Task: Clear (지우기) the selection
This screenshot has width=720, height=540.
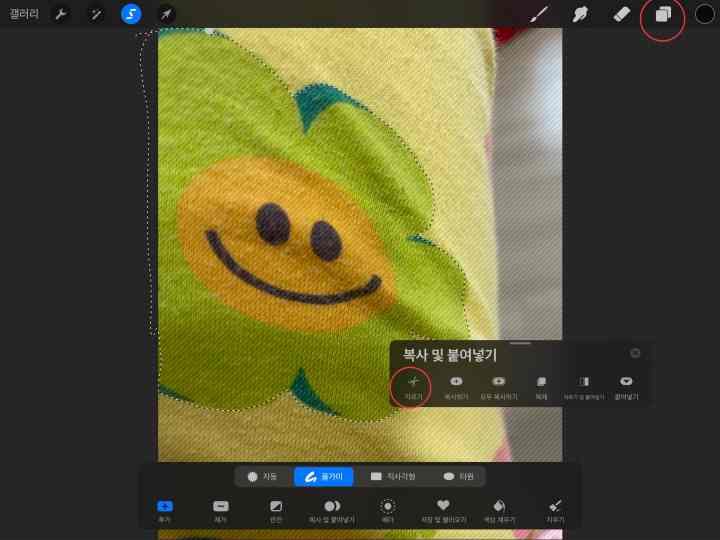Action: coord(555,511)
